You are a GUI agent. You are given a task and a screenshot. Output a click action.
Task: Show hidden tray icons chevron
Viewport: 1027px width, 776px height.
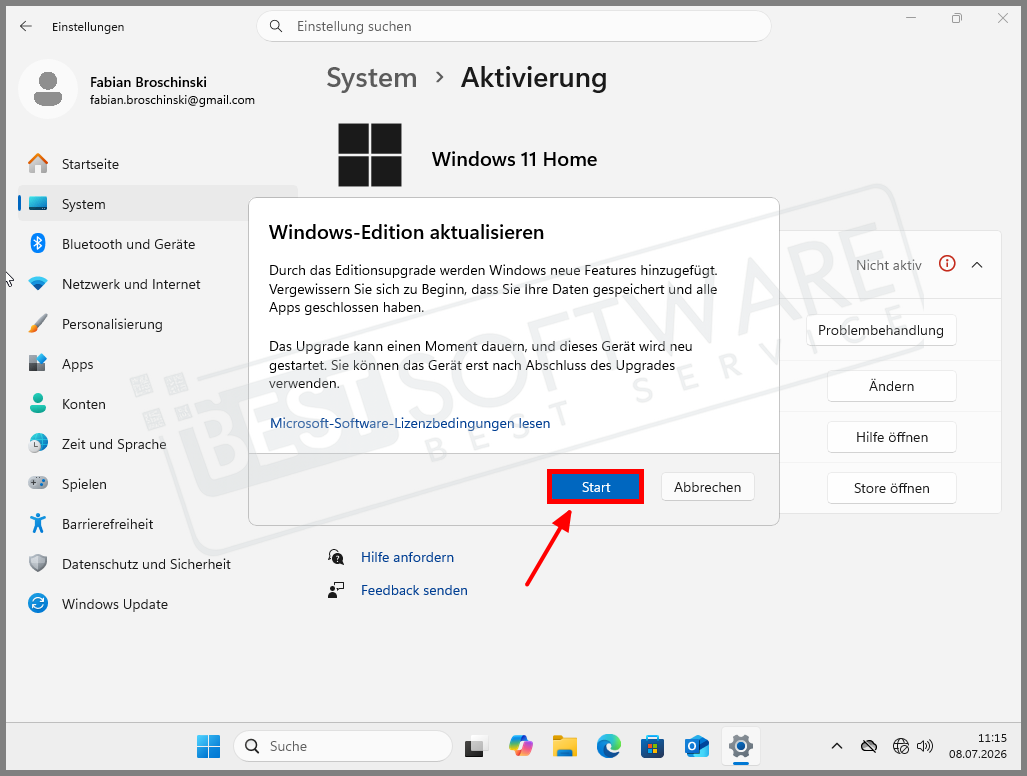coord(836,746)
